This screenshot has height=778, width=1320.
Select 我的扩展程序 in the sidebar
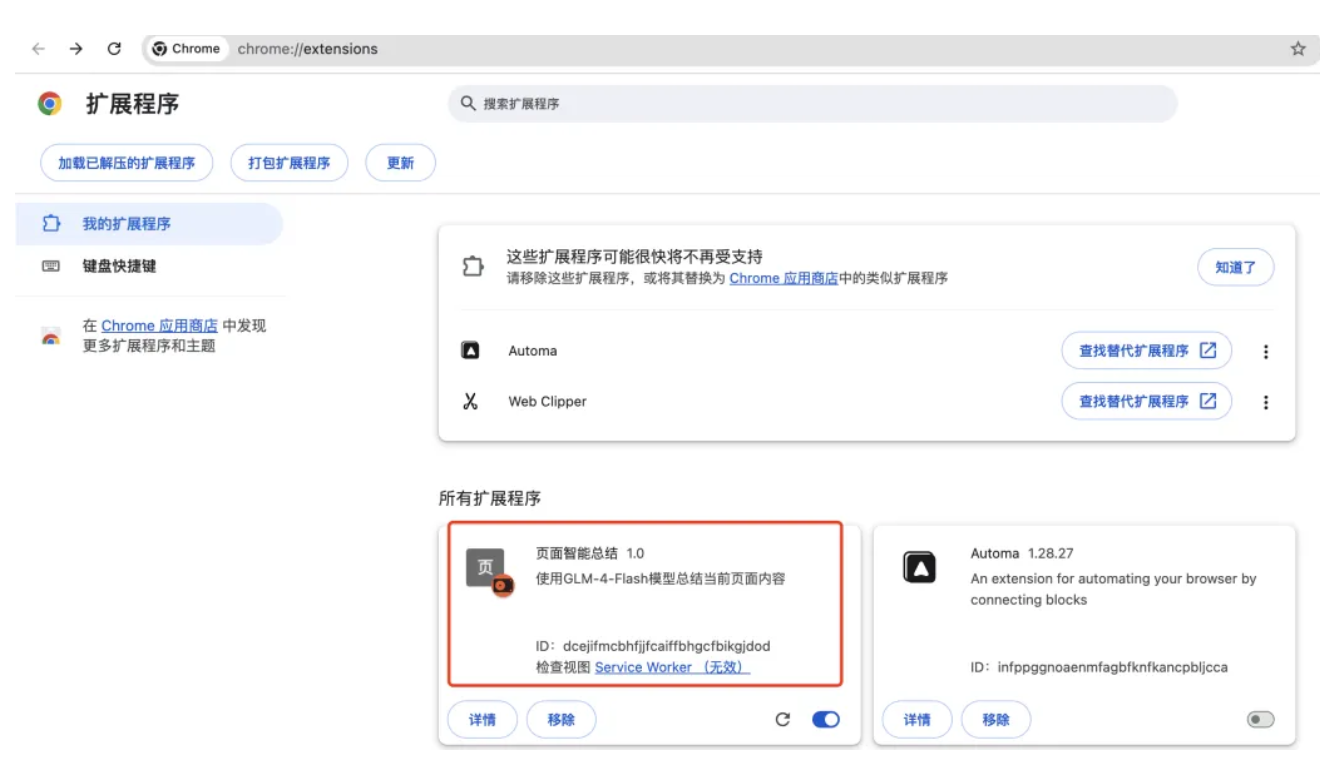pos(150,224)
